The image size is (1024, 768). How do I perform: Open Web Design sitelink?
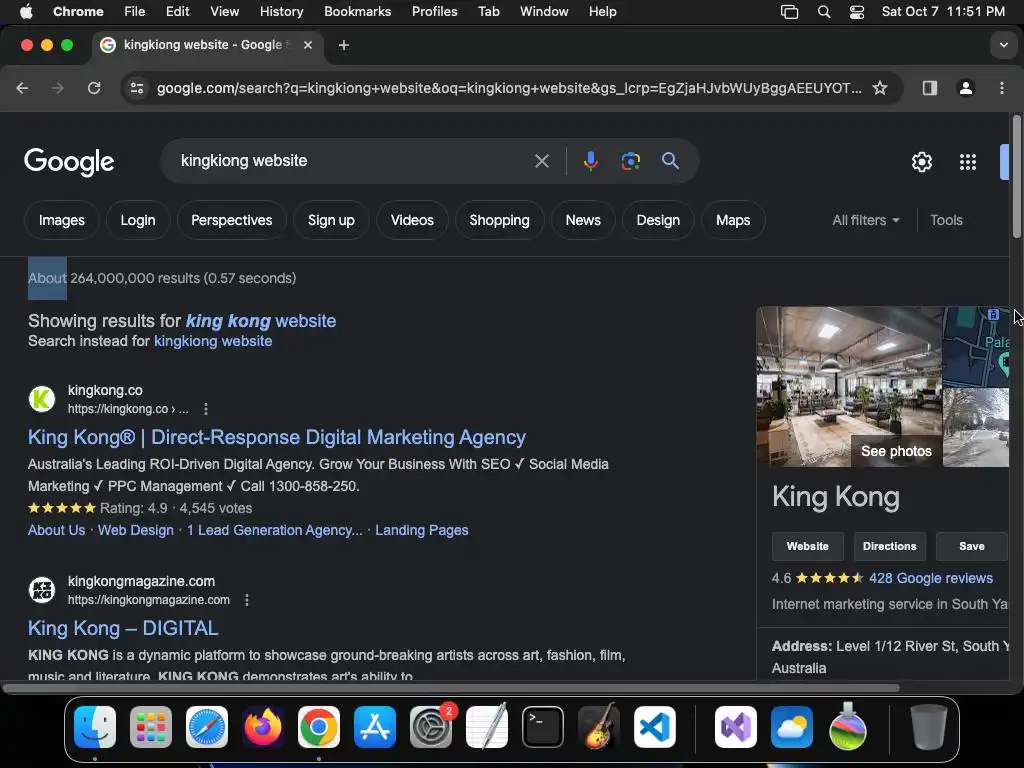[x=136, y=530]
